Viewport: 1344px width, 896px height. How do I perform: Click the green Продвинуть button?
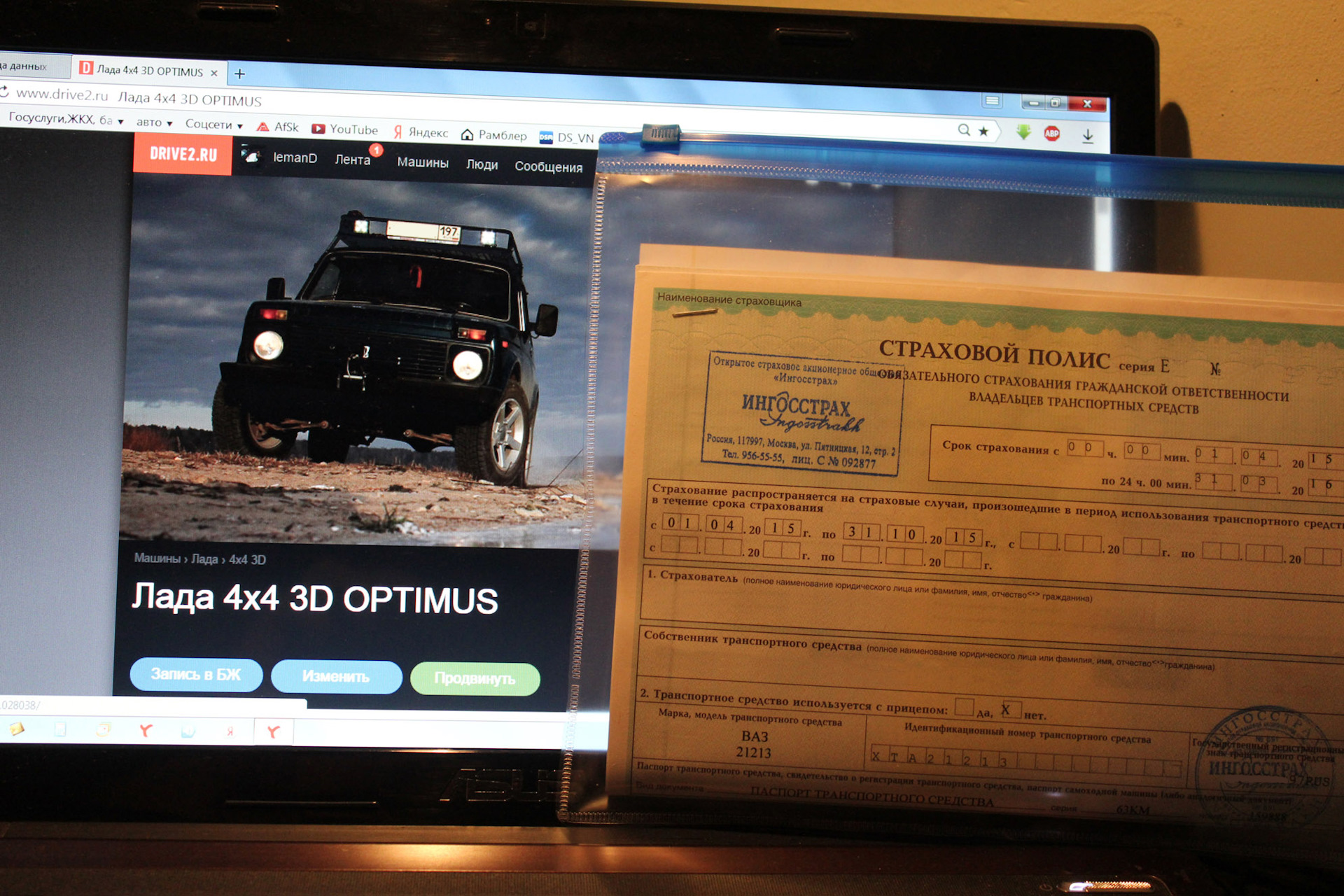coord(475,679)
